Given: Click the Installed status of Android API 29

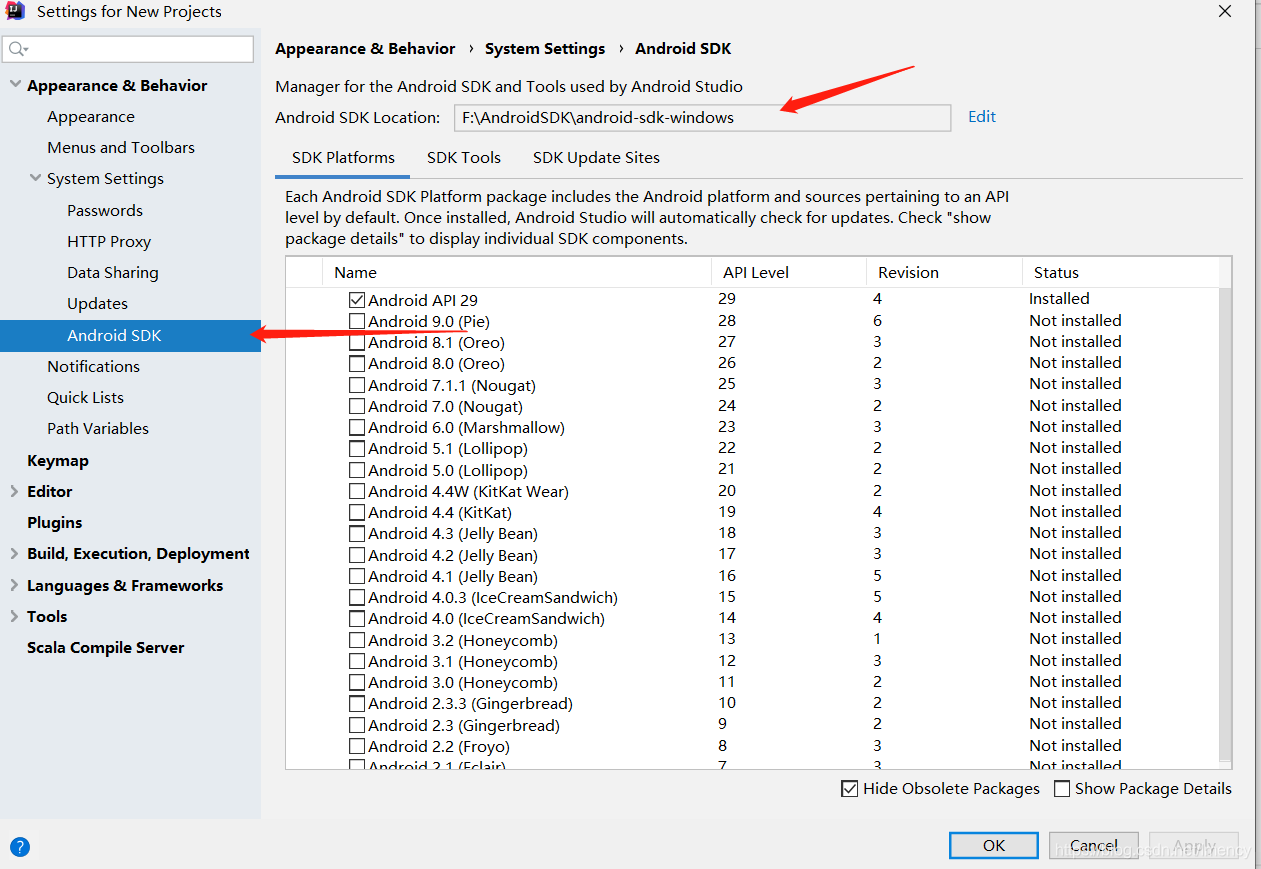Looking at the screenshot, I should point(1059,298).
